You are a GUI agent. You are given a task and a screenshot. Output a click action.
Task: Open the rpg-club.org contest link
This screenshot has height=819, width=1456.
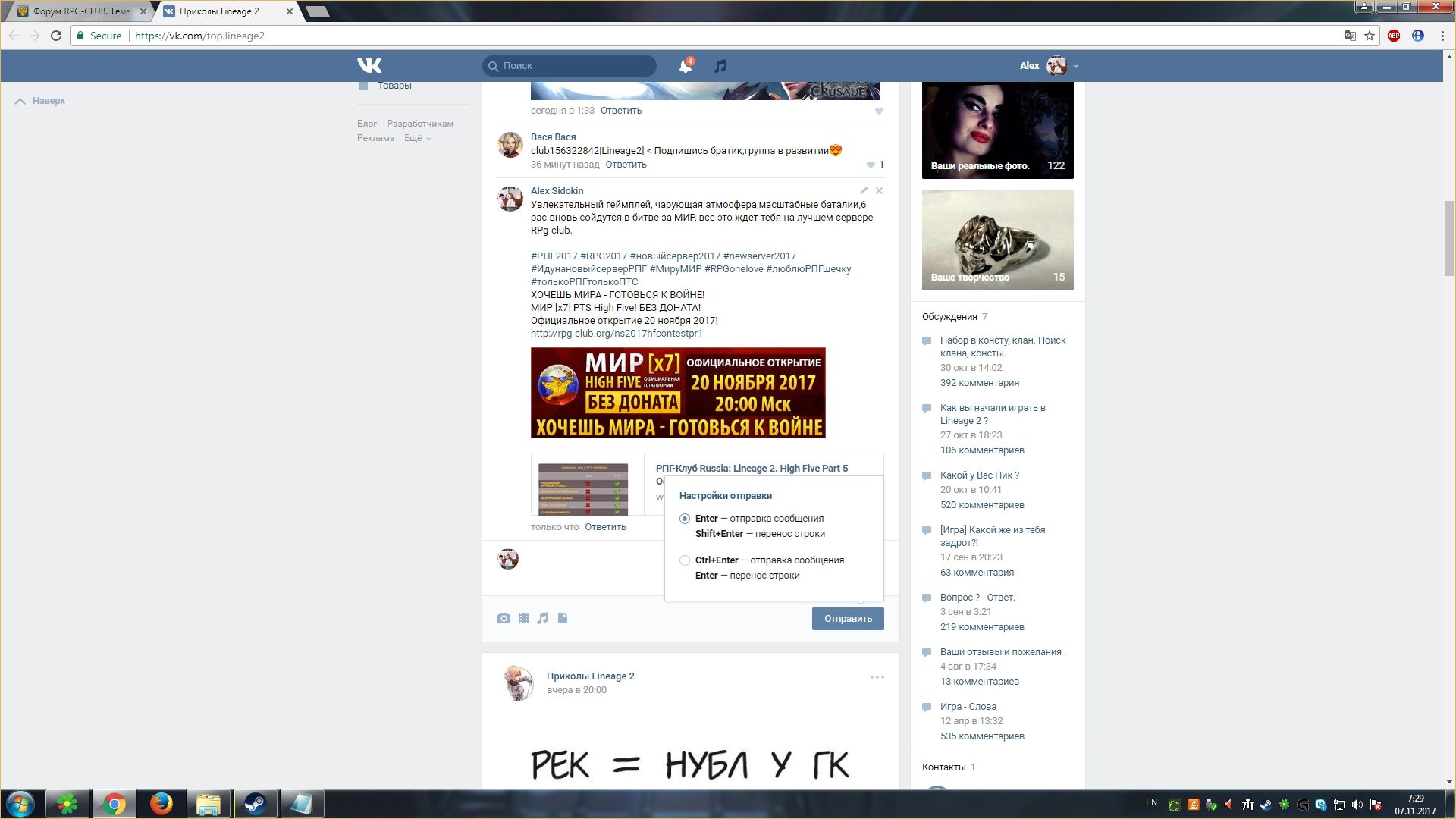(617, 334)
